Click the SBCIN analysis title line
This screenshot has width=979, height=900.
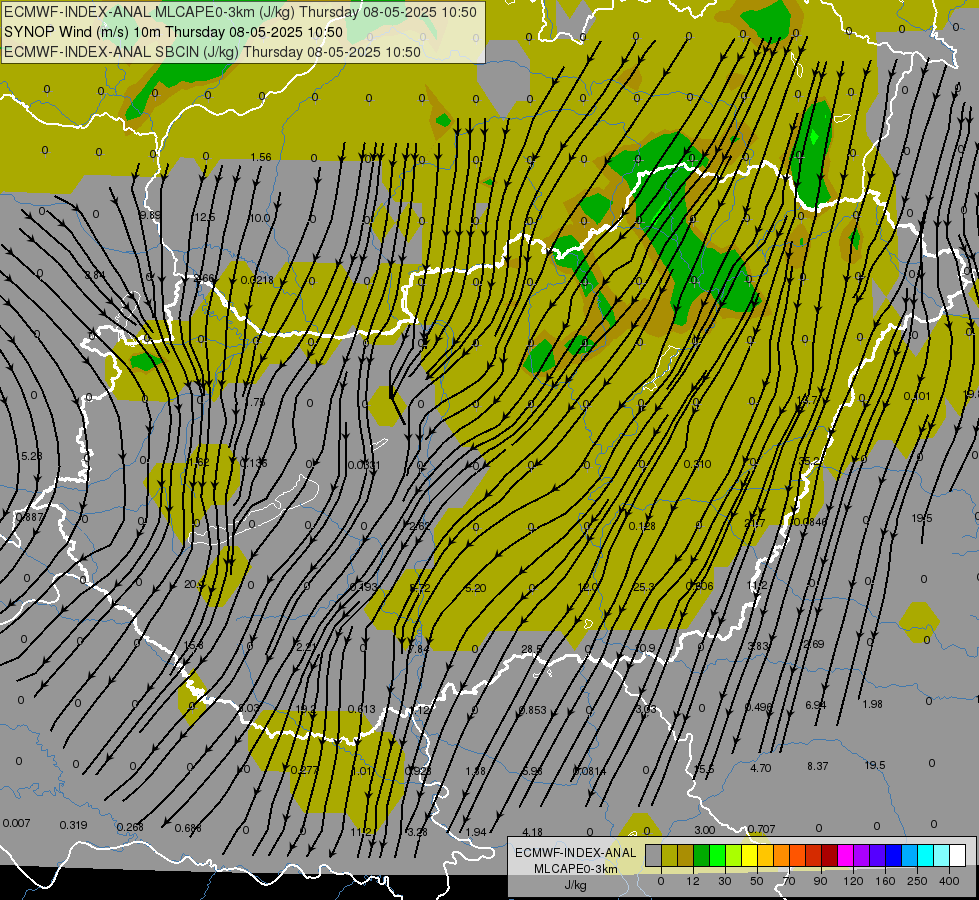pyautogui.click(x=212, y=52)
